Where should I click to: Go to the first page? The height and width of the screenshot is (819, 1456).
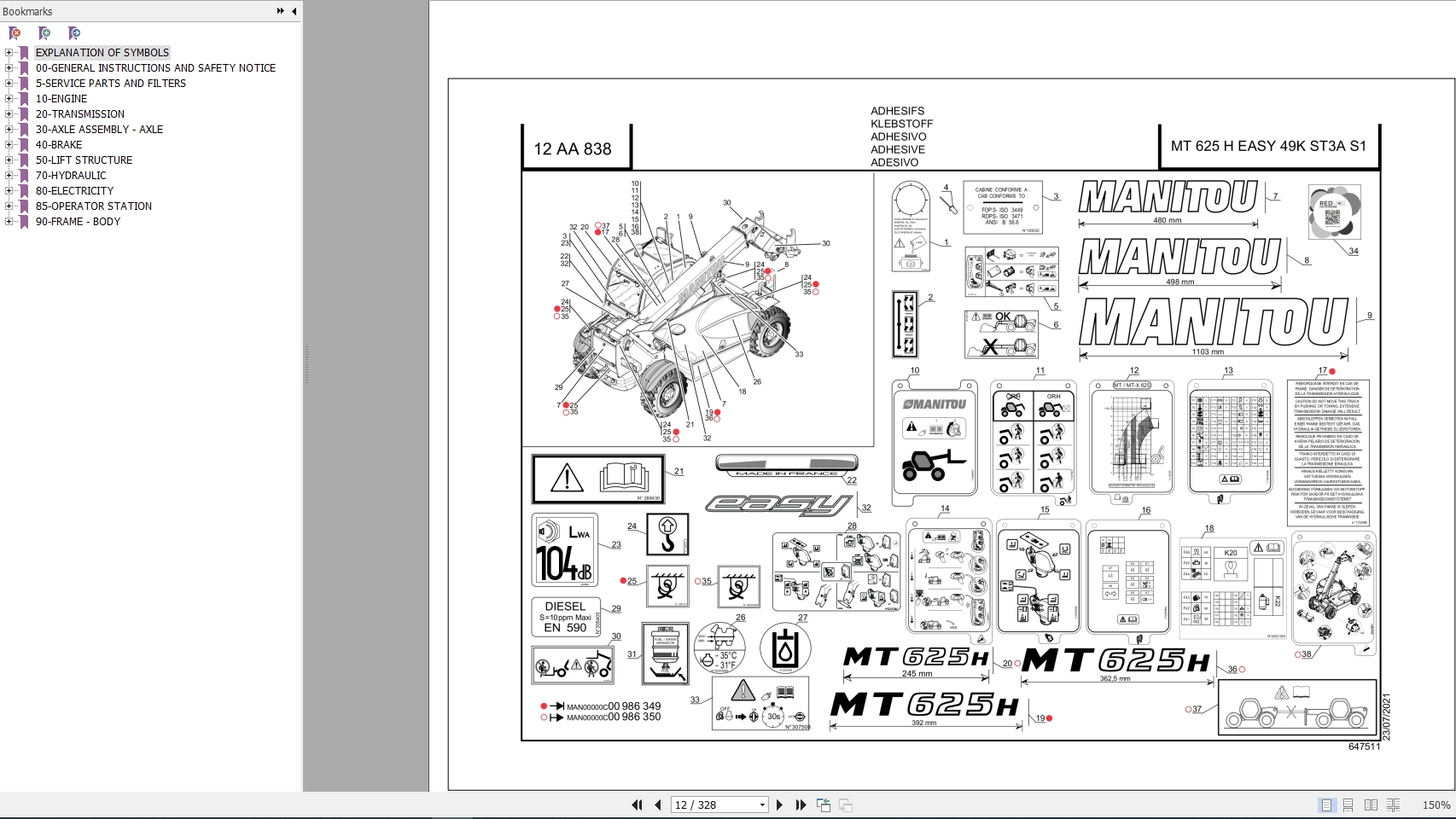[x=637, y=804]
